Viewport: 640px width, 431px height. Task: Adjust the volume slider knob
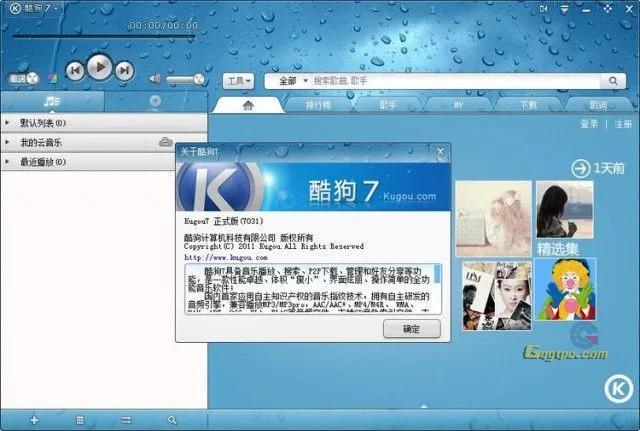tap(199, 79)
